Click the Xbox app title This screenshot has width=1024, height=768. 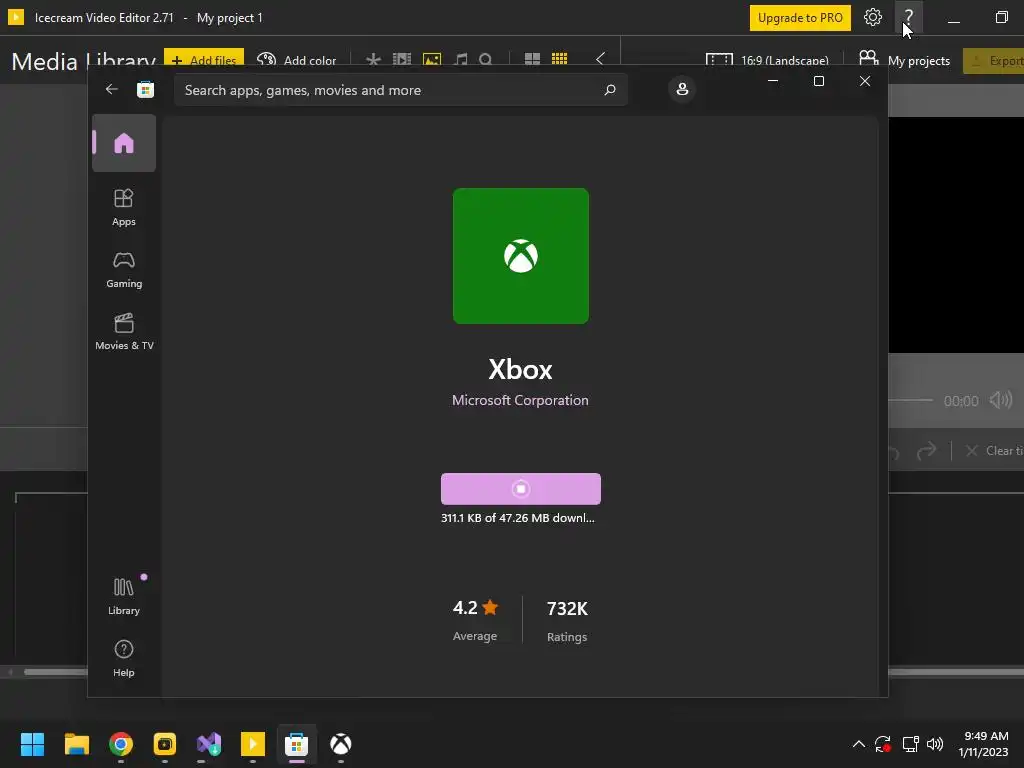coord(520,370)
